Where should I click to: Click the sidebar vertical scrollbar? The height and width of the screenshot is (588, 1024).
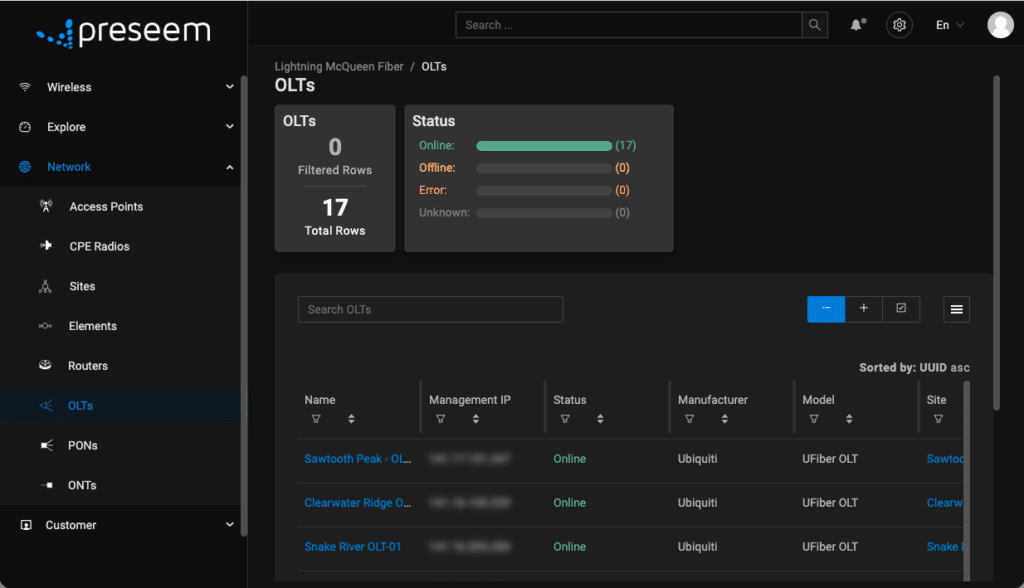(244, 306)
